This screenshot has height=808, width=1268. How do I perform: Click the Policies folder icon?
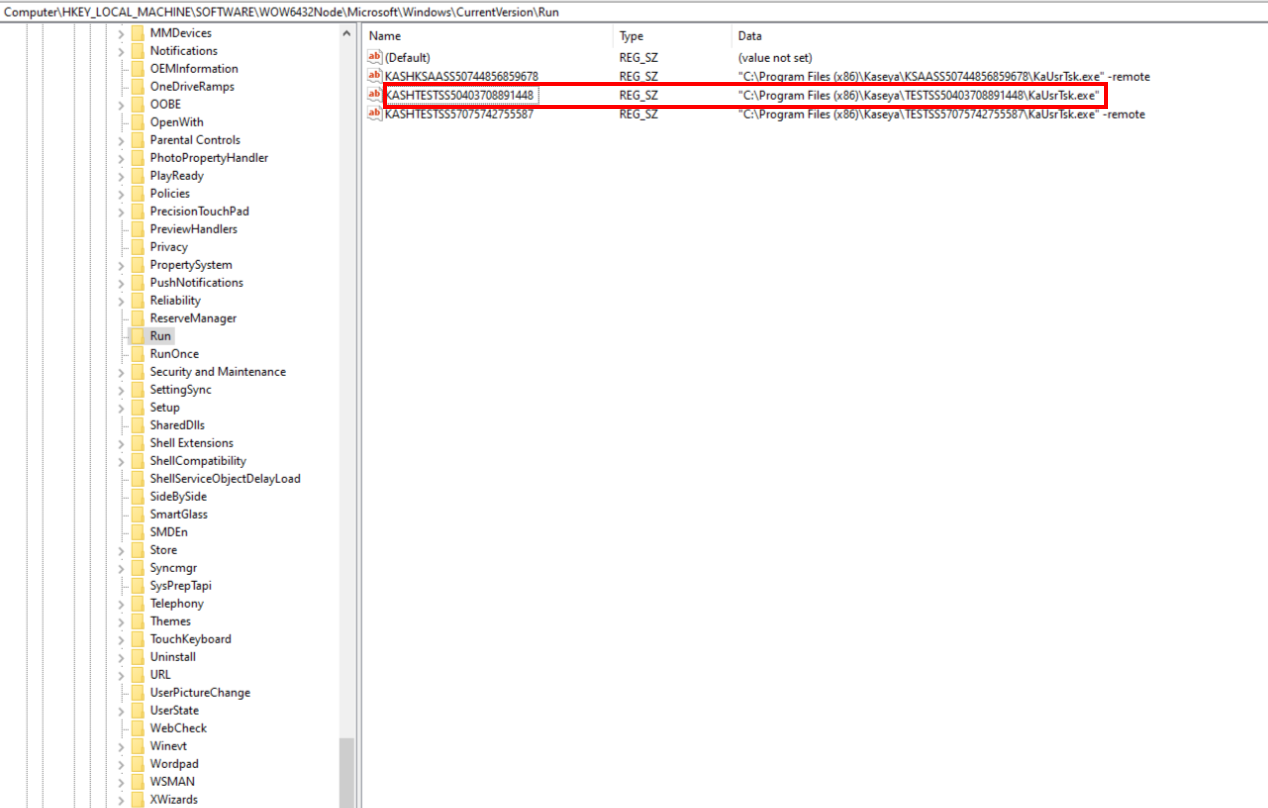[137, 193]
